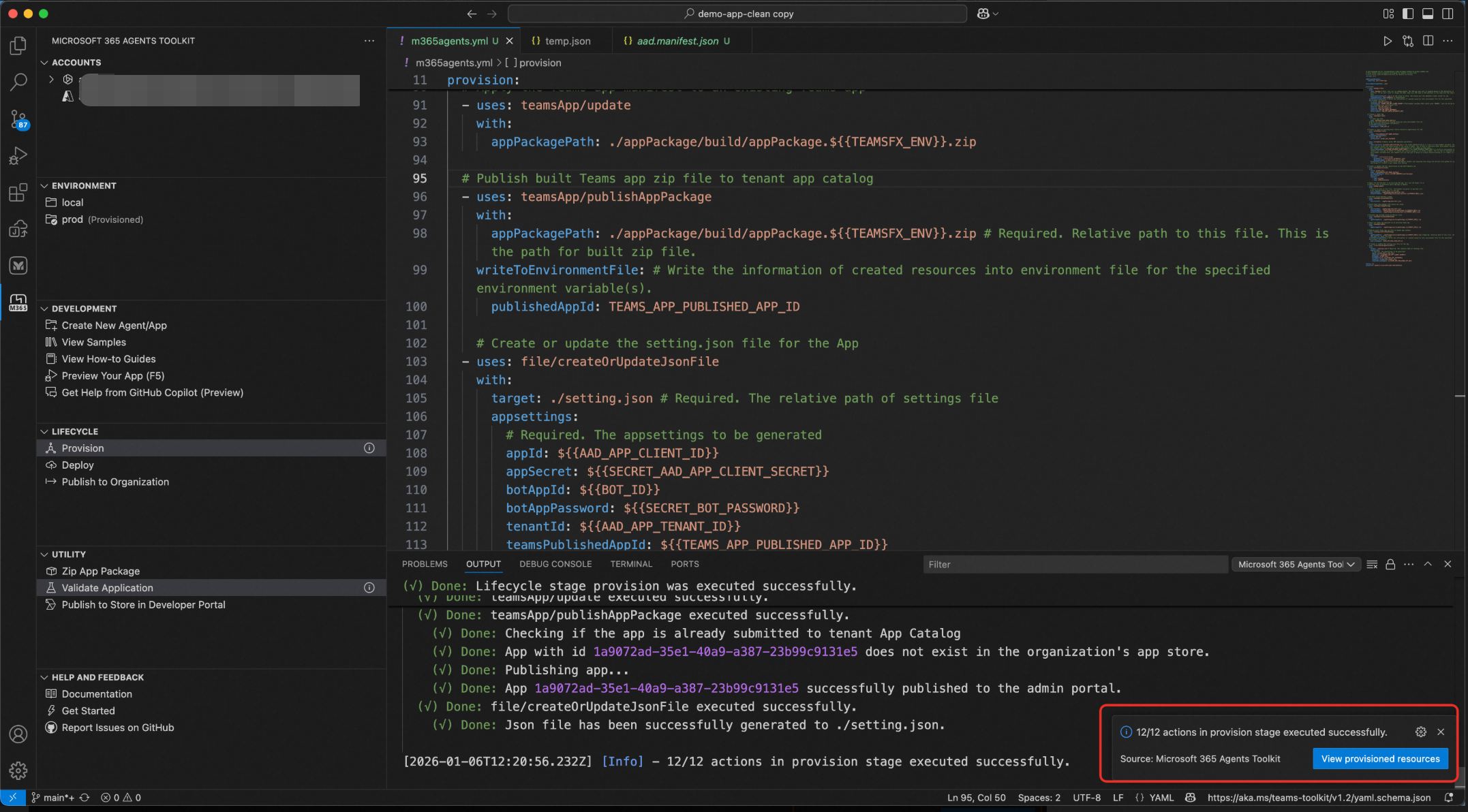
Task: Click info icon next to Provision
Action: point(369,448)
